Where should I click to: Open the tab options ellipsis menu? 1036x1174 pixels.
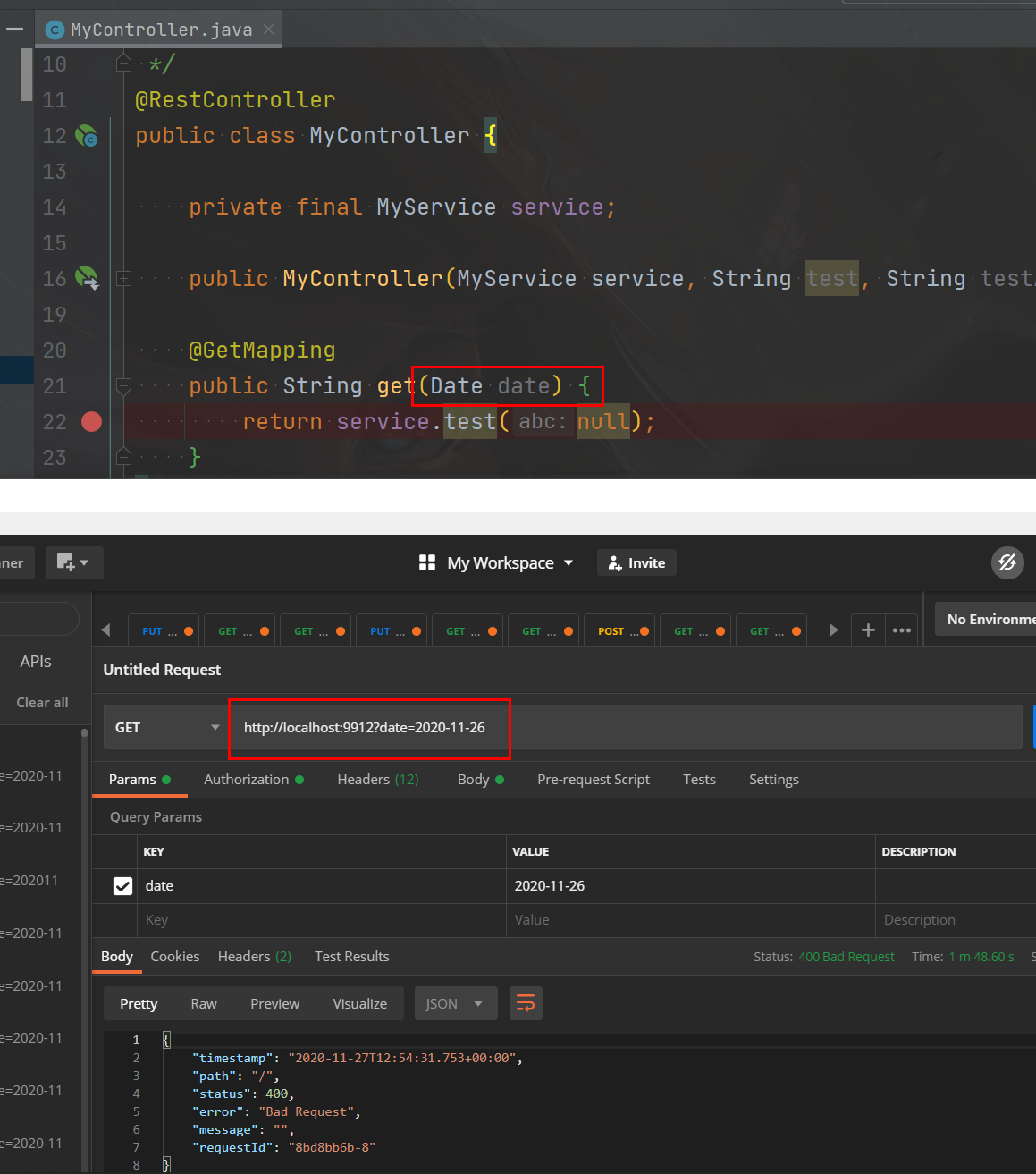click(x=902, y=630)
